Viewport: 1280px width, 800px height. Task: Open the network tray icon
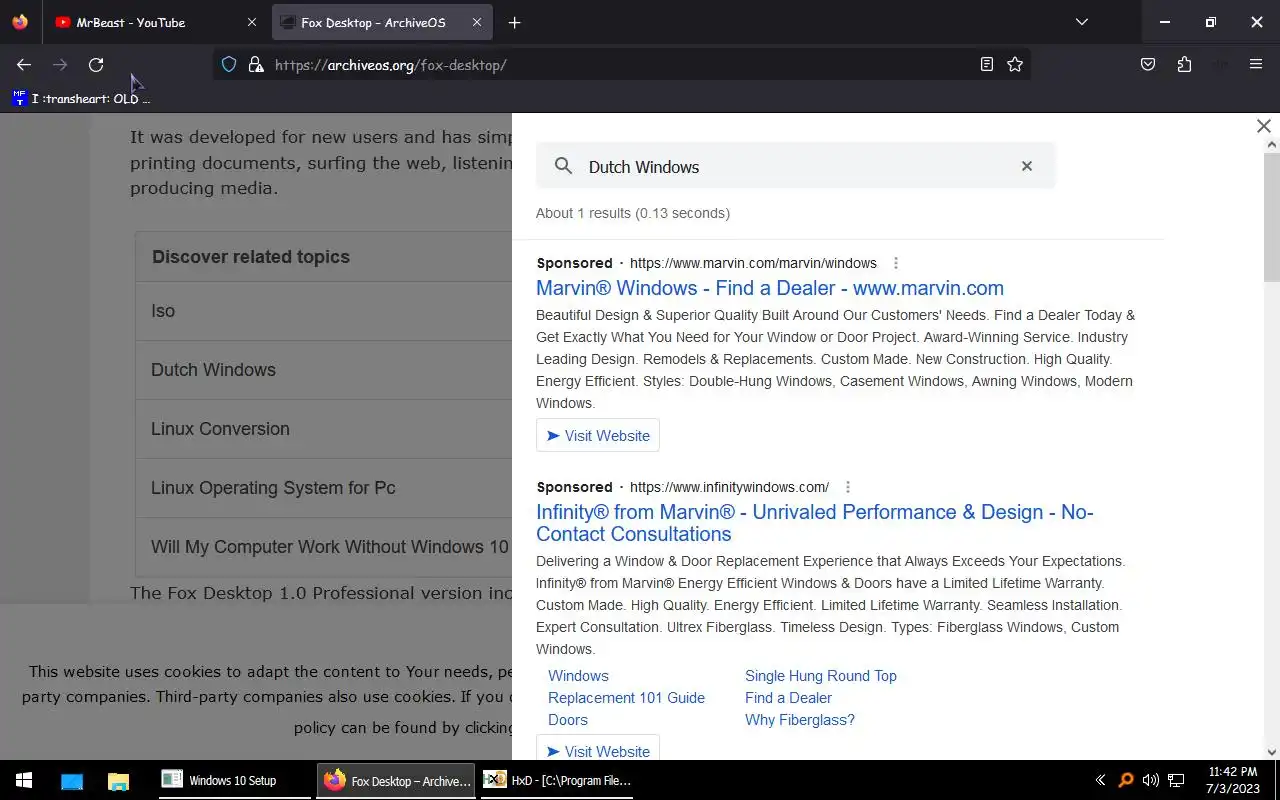point(1177,780)
